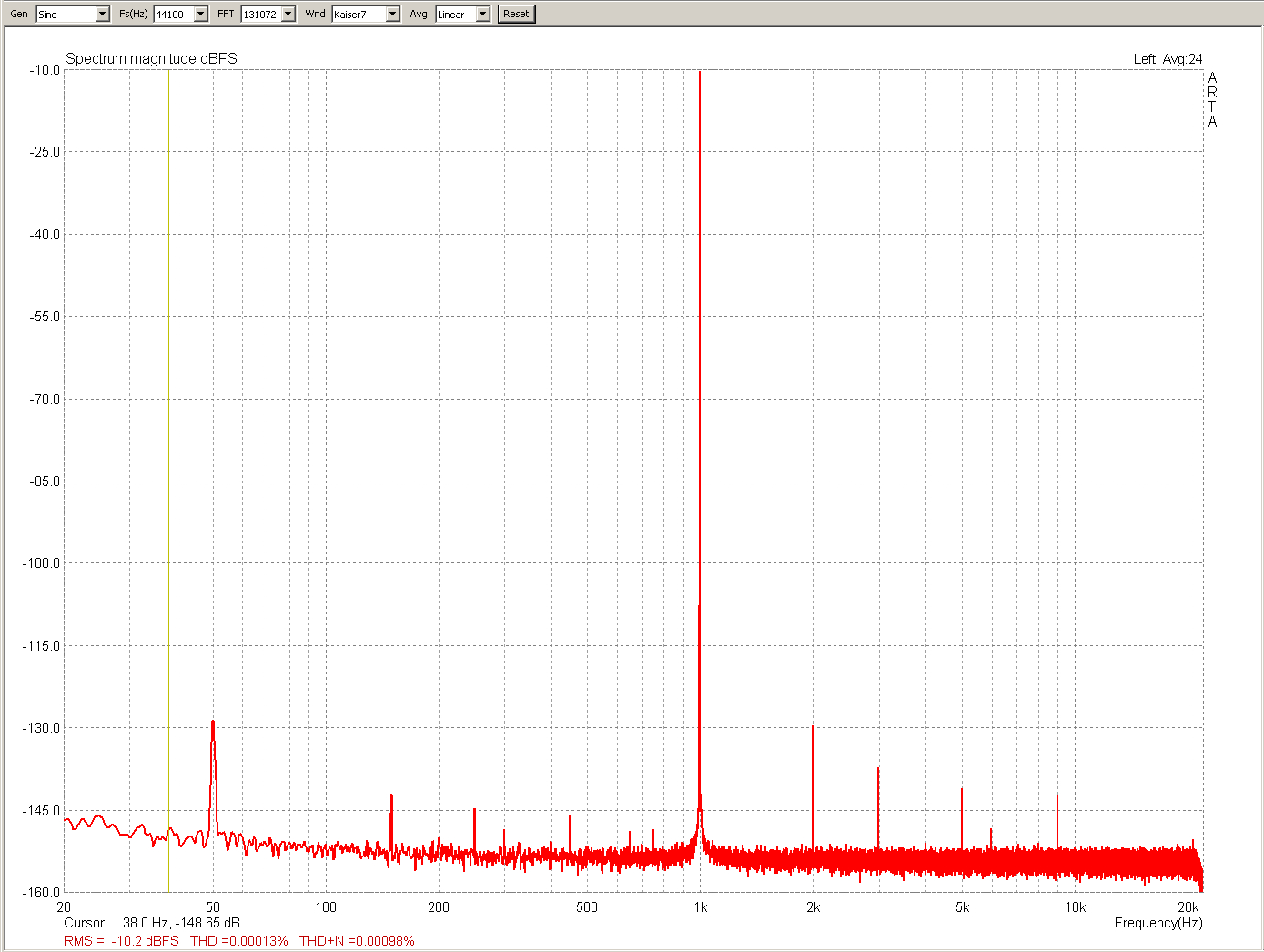Image resolution: width=1264 pixels, height=952 pixels.
Task: Click the 100 frequency axis label
Action: tap(326, 907)
